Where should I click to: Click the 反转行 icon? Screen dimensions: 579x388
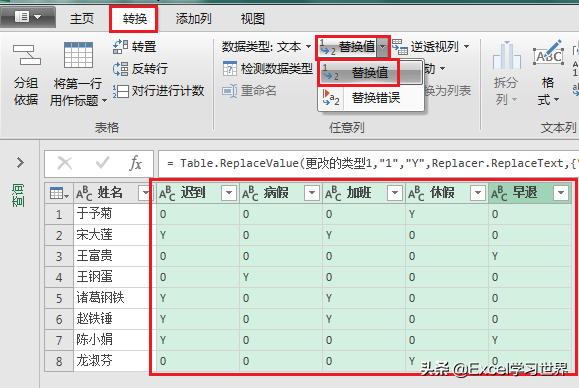pyautogui.click(x=120, y=69)
